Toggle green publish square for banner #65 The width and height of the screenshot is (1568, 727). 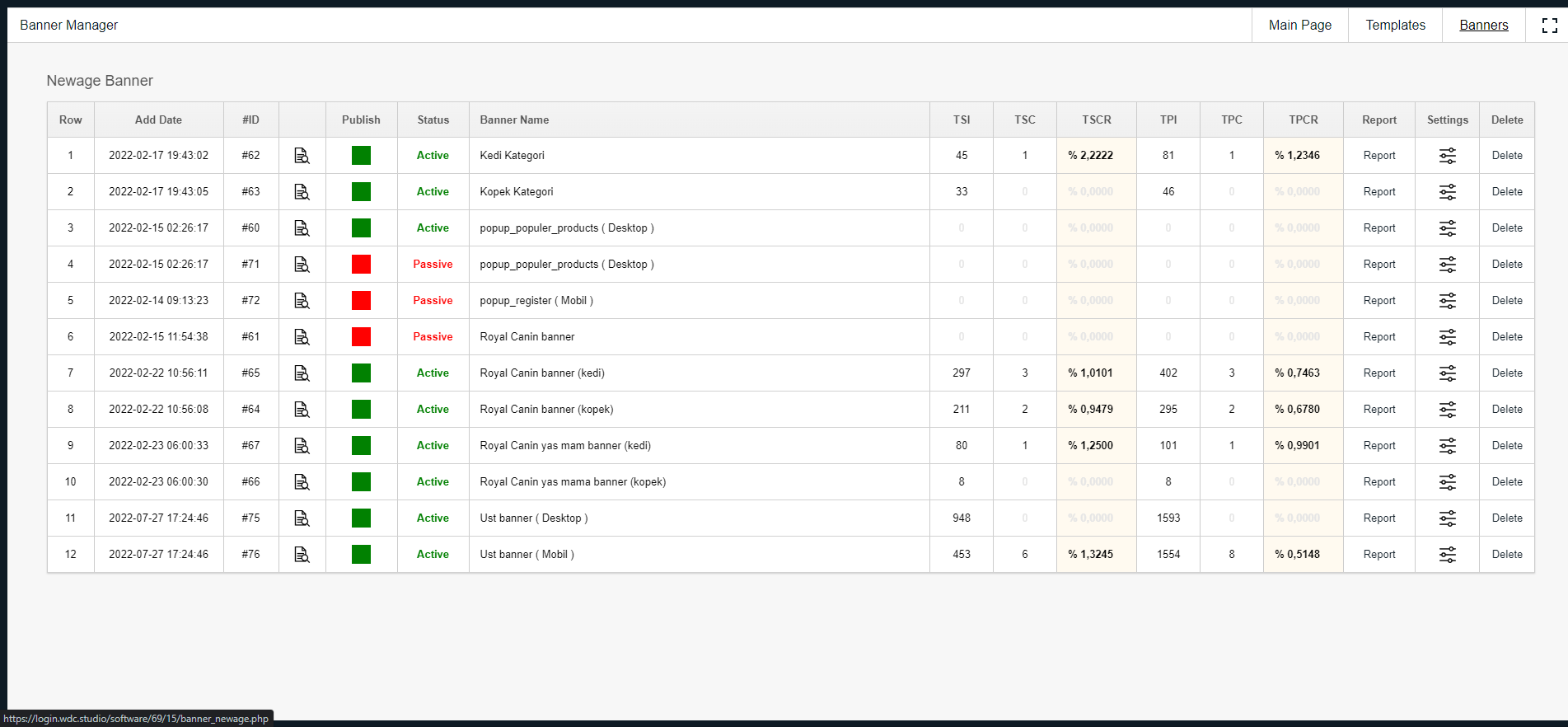click(x=361, y=373)
